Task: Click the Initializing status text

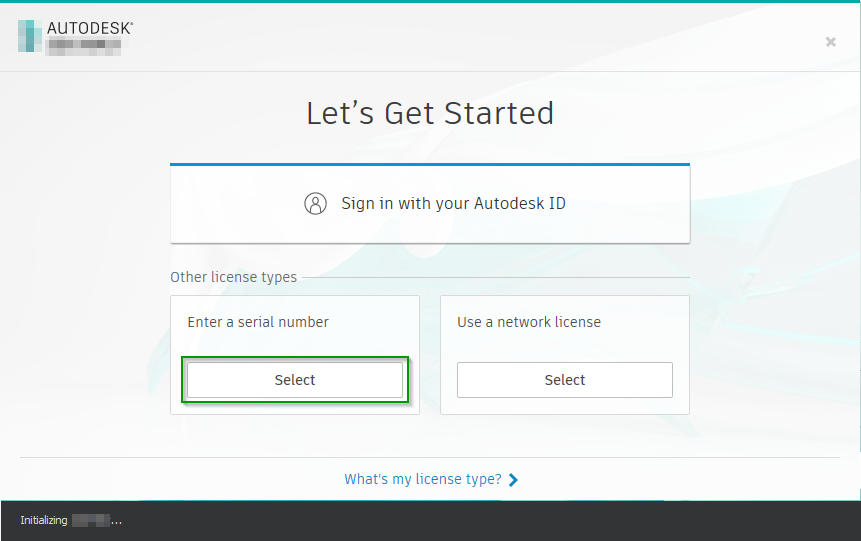Action: point(44,520)
